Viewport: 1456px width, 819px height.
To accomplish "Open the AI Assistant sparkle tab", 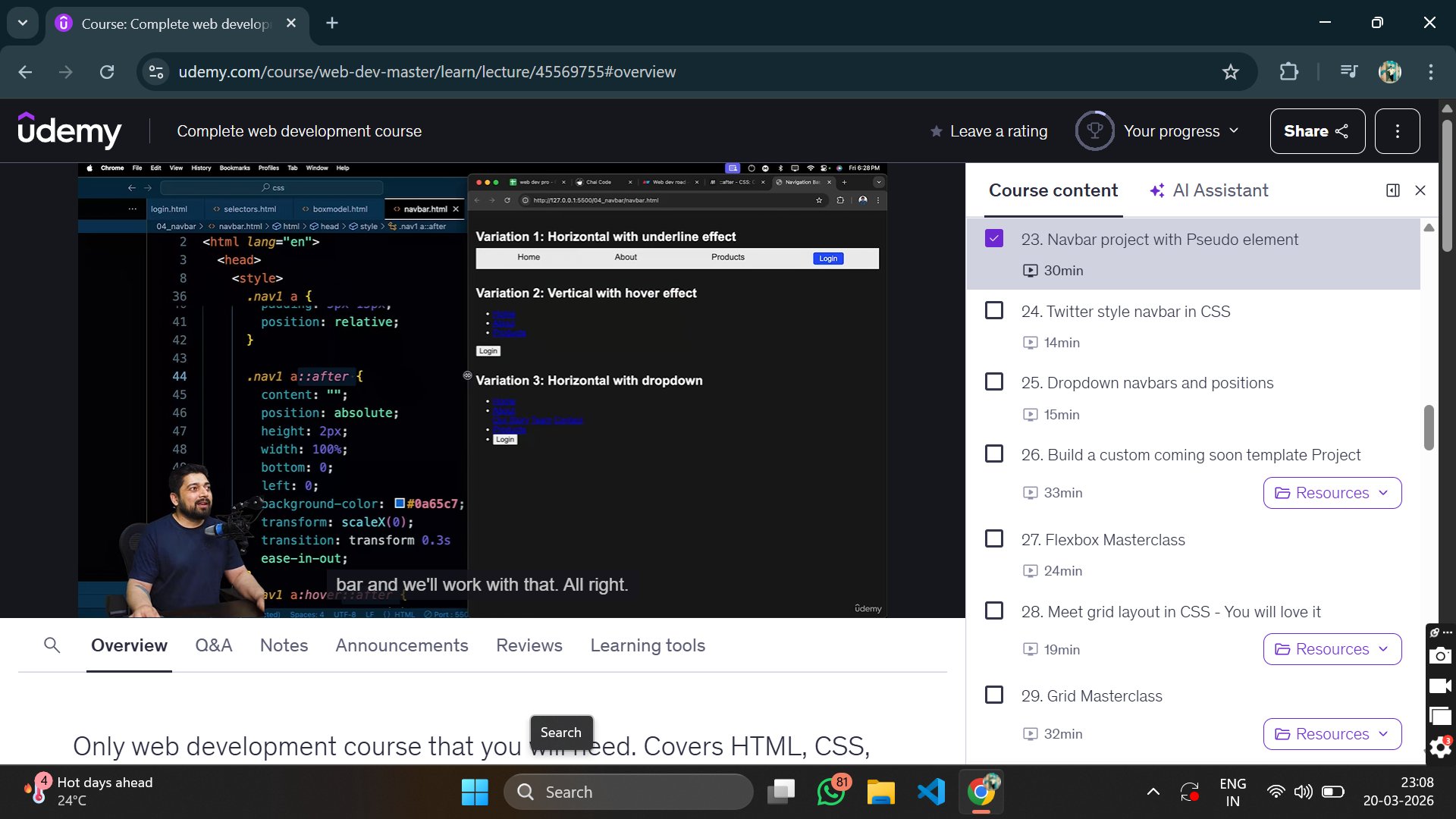I will 1209,190.
